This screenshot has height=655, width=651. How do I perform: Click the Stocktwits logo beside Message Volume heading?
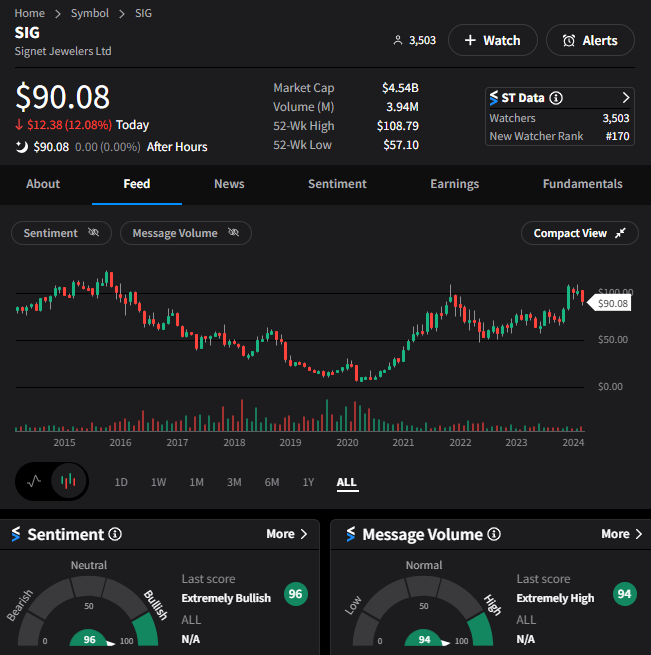pos(351,534)
